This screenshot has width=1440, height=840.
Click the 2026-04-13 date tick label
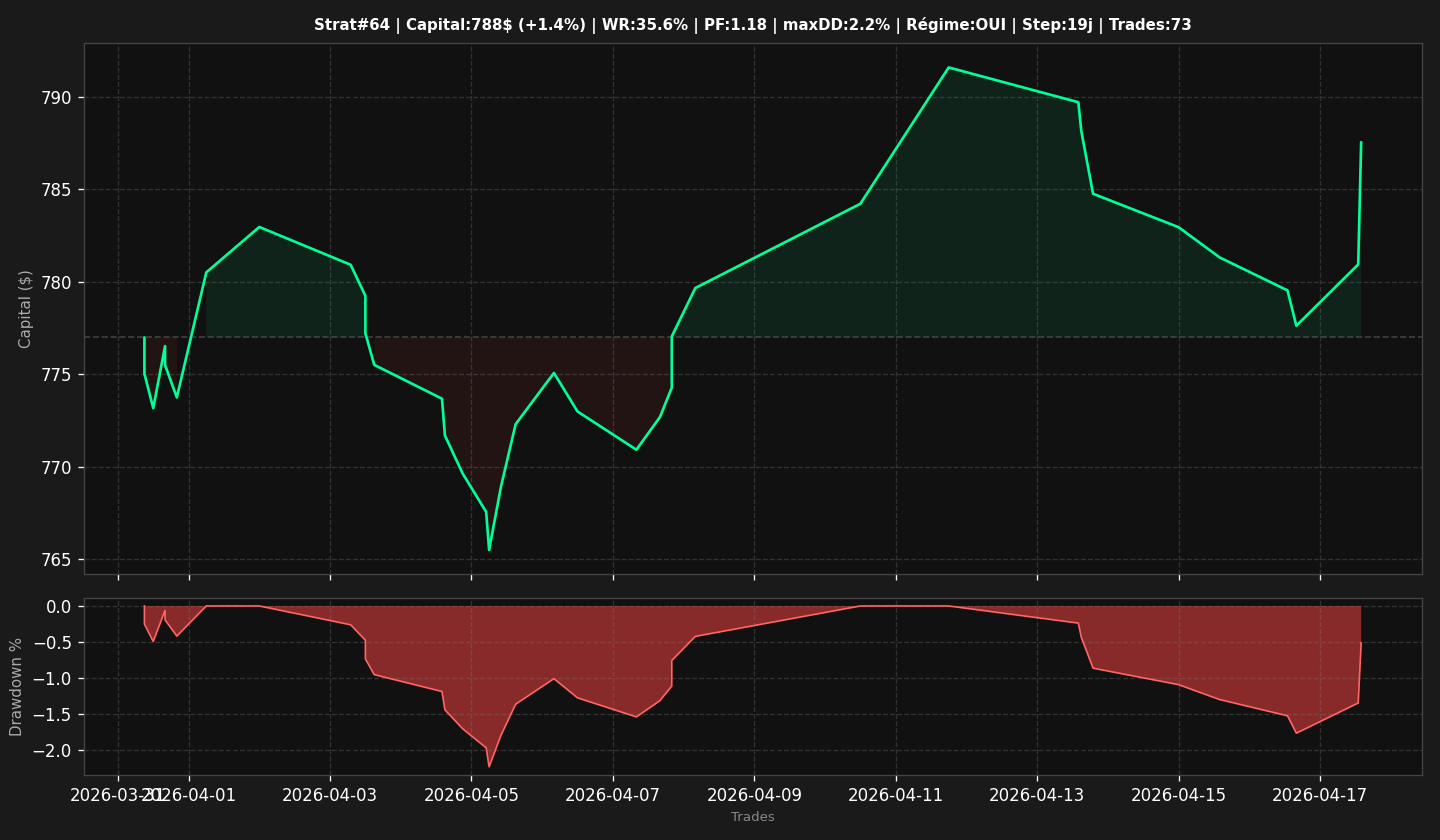tap(1037, 795)
